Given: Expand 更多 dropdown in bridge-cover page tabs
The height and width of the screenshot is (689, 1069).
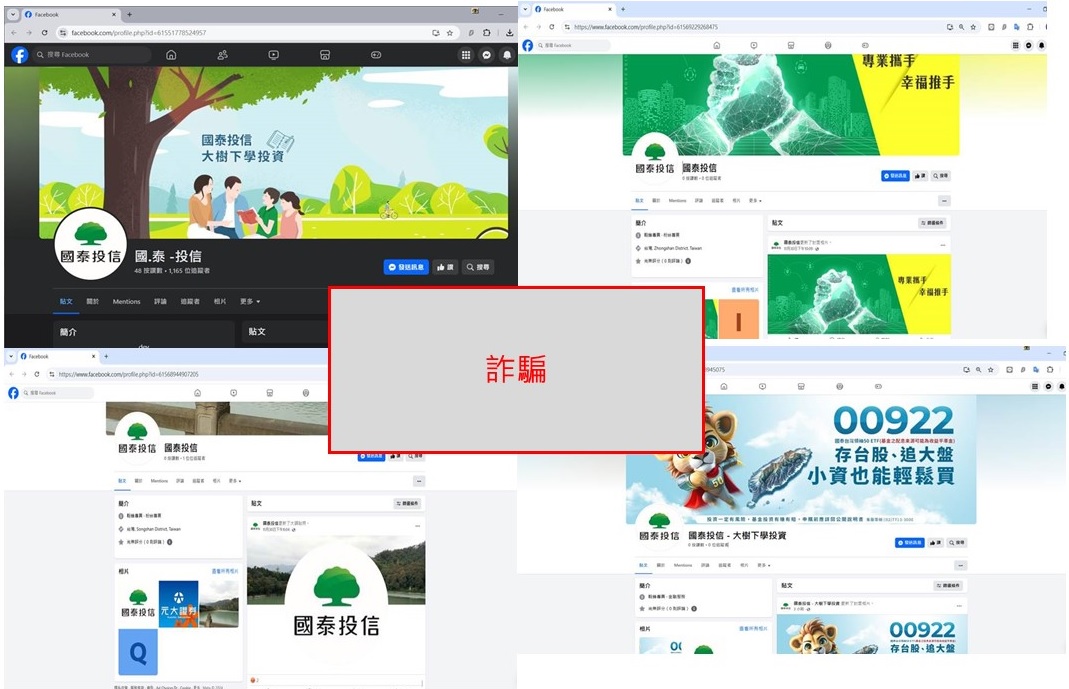Looking at the screenshot, I should (x=235, y=480).
